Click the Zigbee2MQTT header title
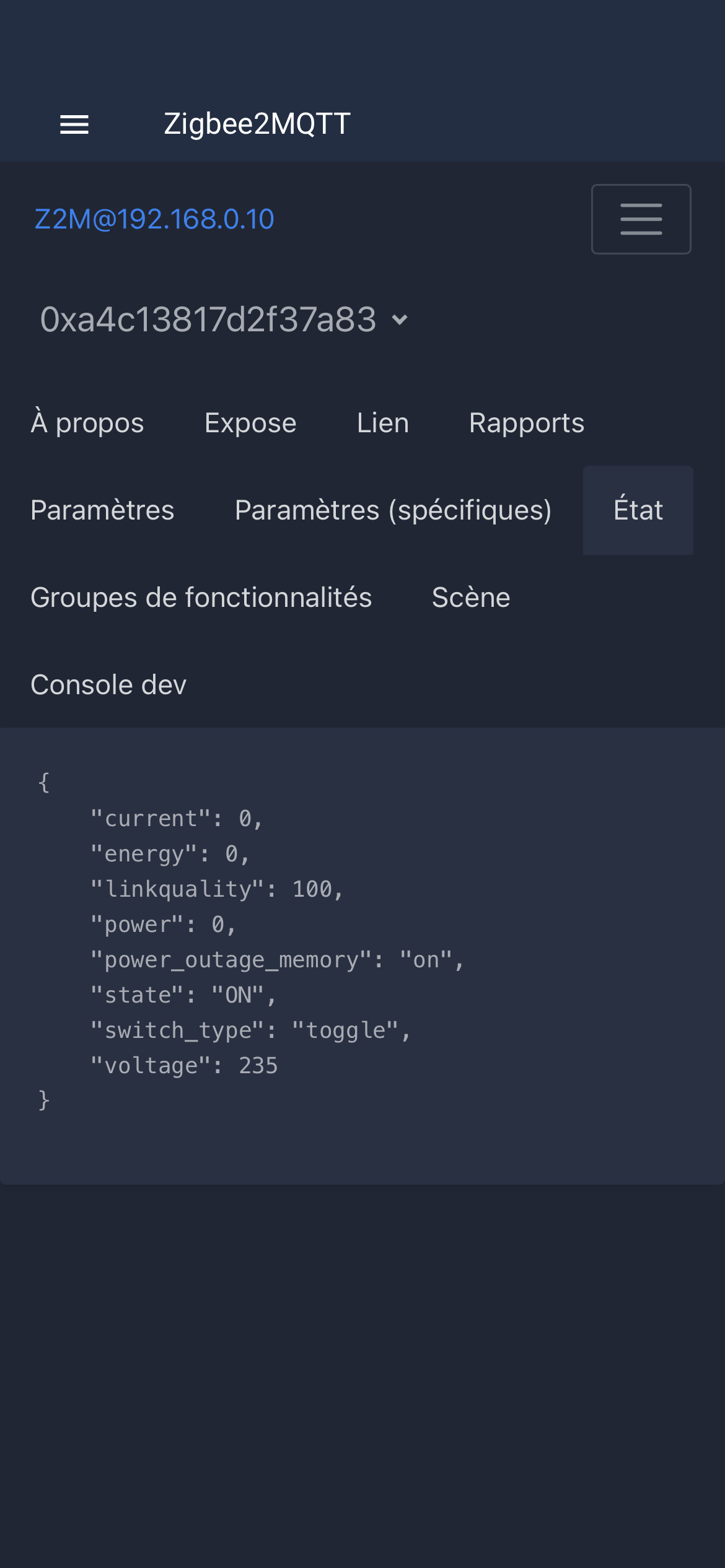Image resolution: width=725 pixels, height=1568 pixels. pyautogui.click(x=257, y=124)
